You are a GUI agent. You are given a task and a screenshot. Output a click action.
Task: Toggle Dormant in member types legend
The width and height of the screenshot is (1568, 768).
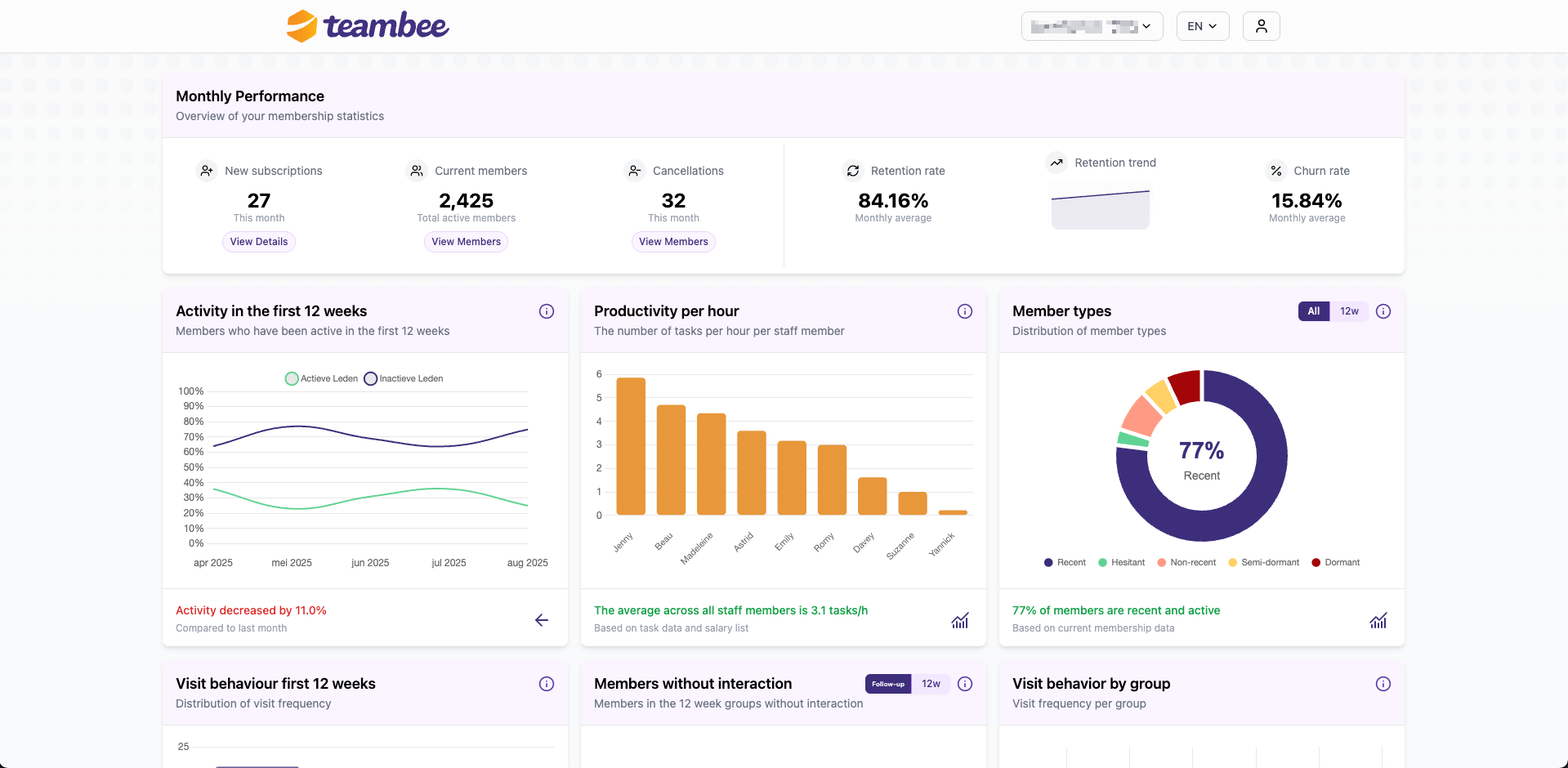(1335, 563)
